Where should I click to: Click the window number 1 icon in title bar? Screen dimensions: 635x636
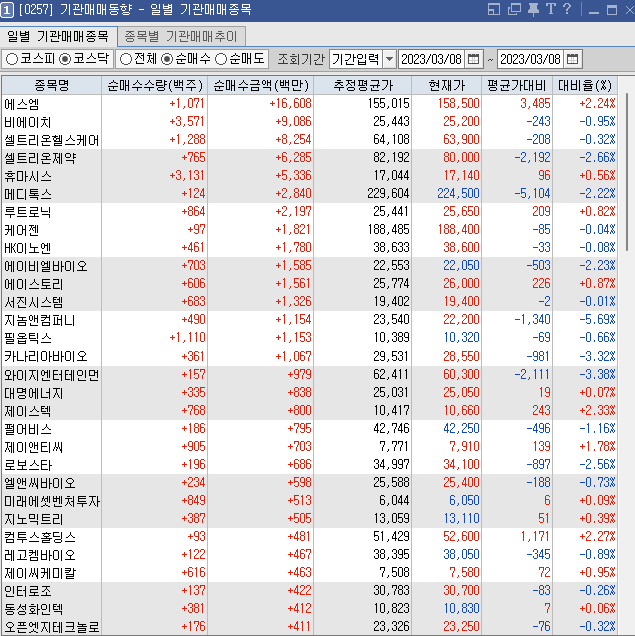coord(7,10)
